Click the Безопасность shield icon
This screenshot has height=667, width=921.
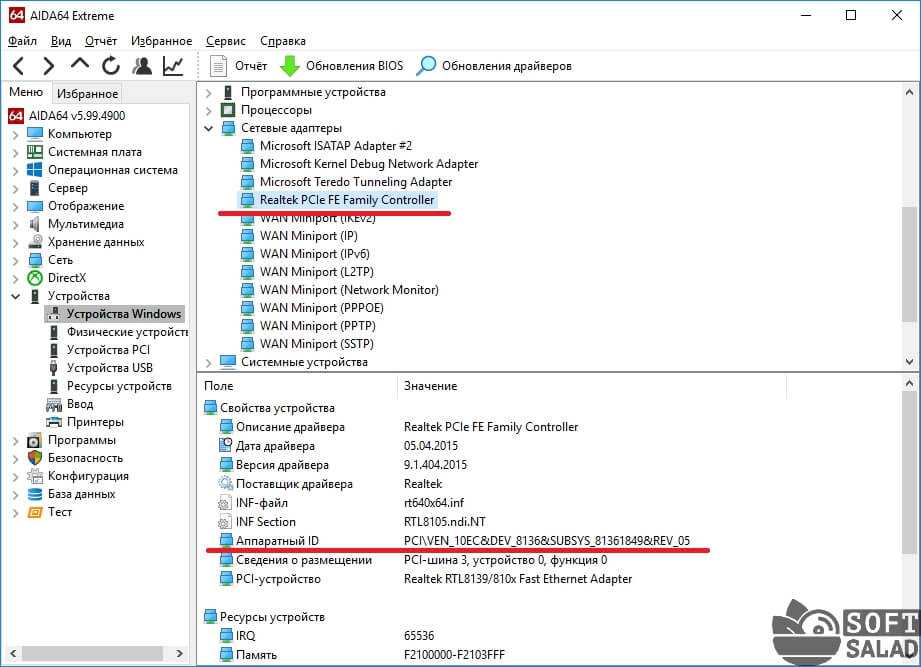pyautogui.click(x=35, y=458)
